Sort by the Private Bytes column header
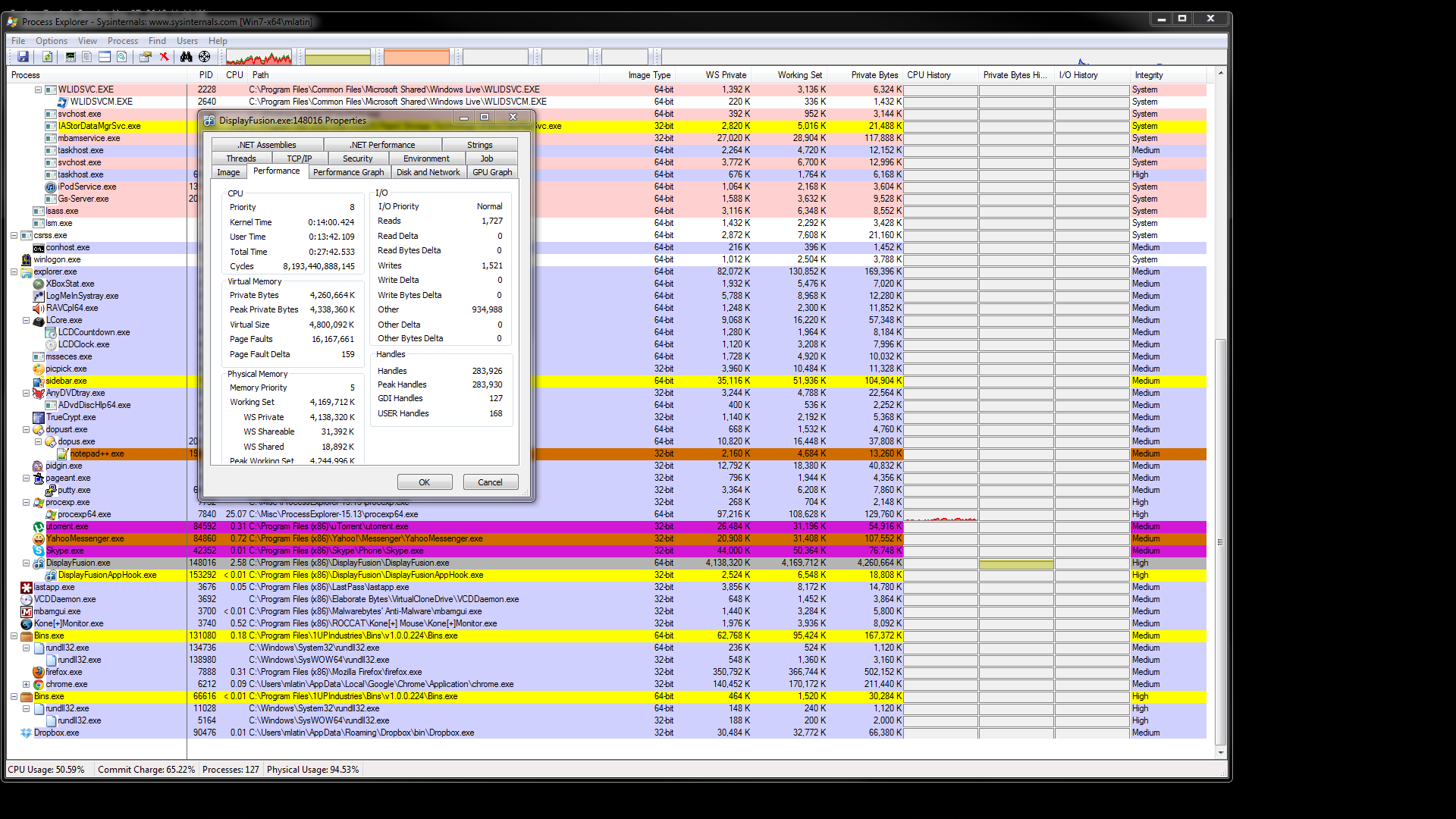The height and width of the screenshot is (819, 1456). tap(874, 75)
